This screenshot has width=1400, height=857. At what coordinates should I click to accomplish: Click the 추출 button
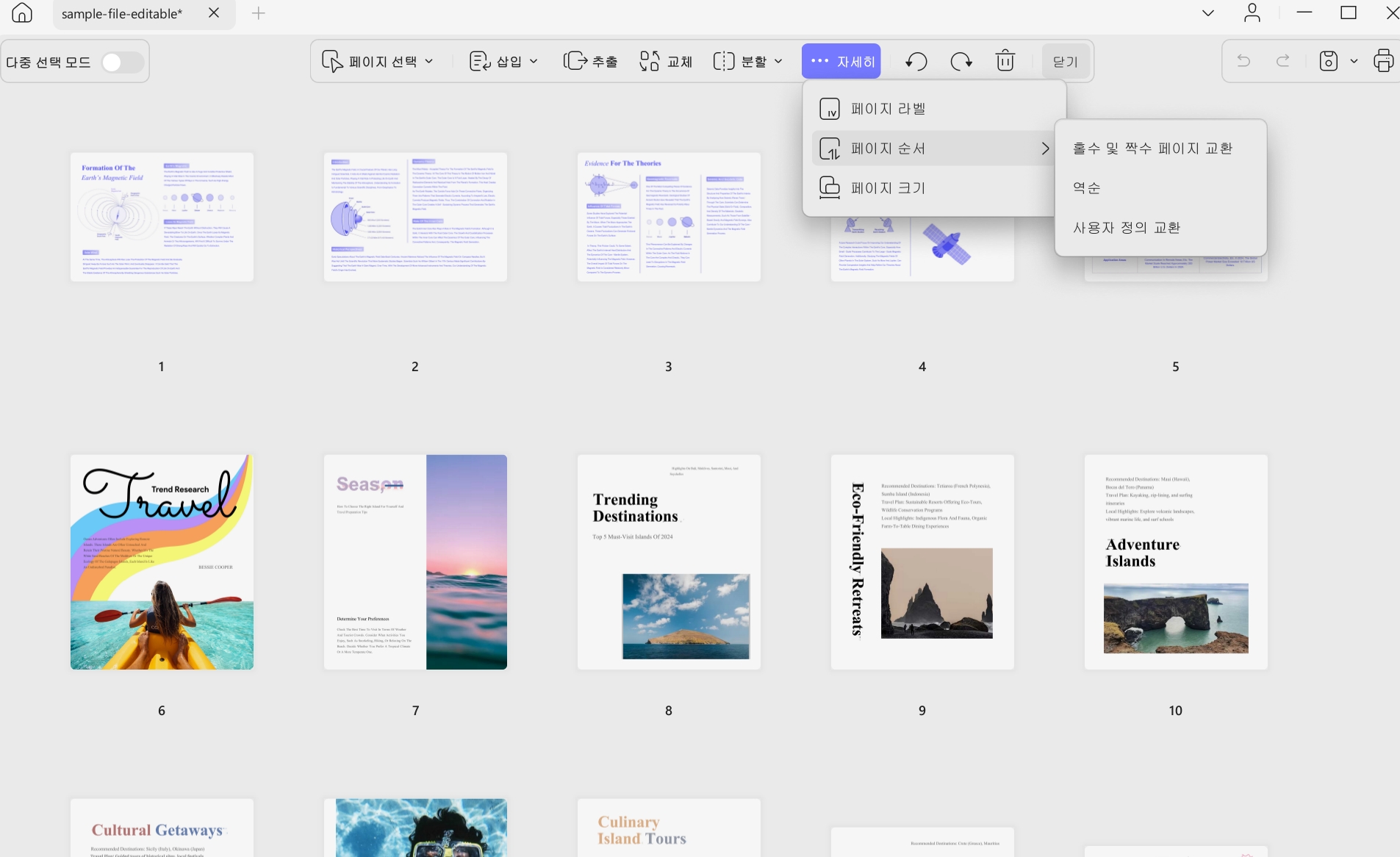pos(591,61)
